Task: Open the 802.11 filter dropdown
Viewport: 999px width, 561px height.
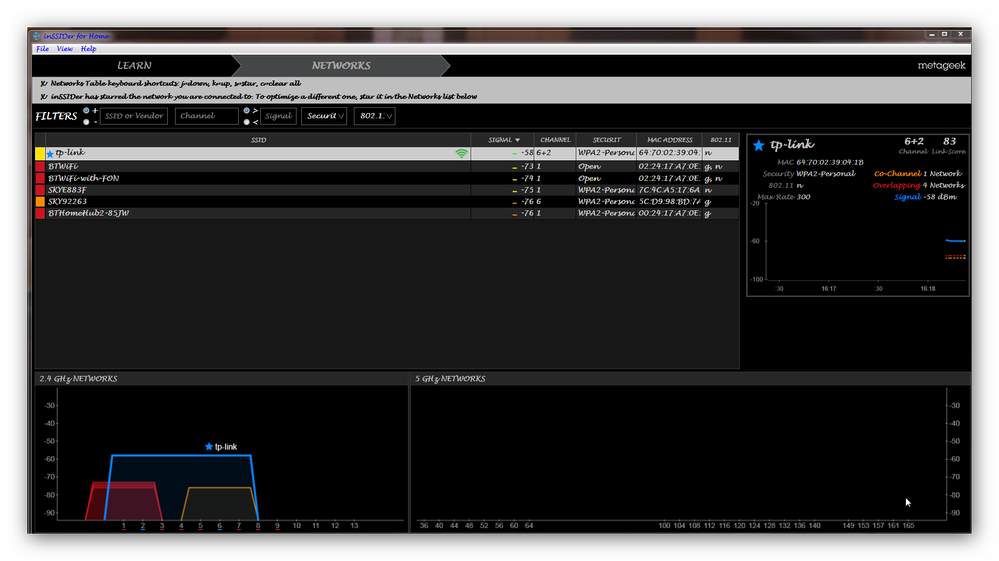Action: point(374,116)
